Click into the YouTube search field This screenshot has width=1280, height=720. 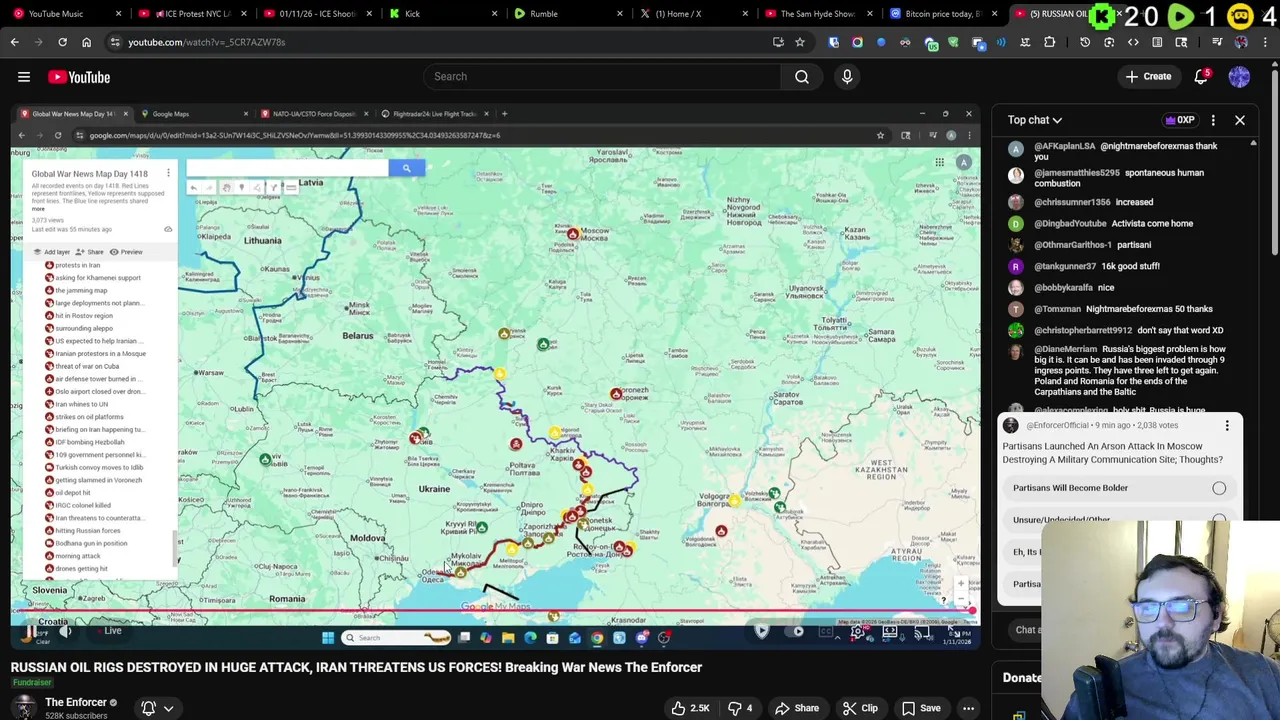(x=602, y=77)
